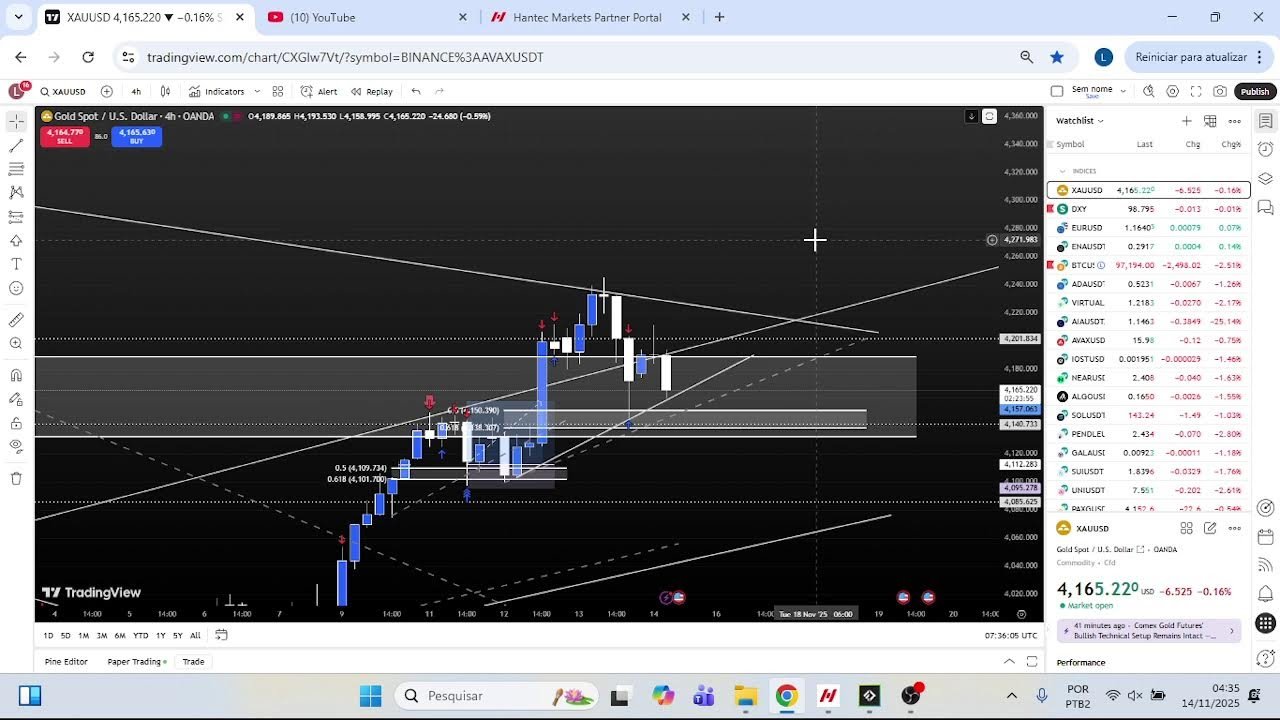Click the blue BUY price button
The height and width of the screenshot is (720, 1280).
pyautogui.click(x=137, y=136)
